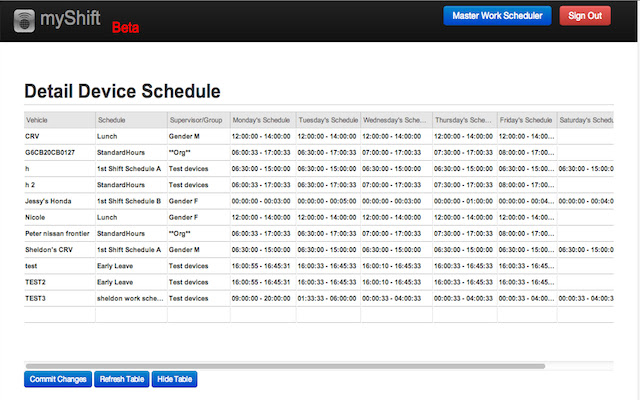Screen dimensions: 640x400
Task: Click Lunch schedule in Nicole row
Action: tap(131, 217)
